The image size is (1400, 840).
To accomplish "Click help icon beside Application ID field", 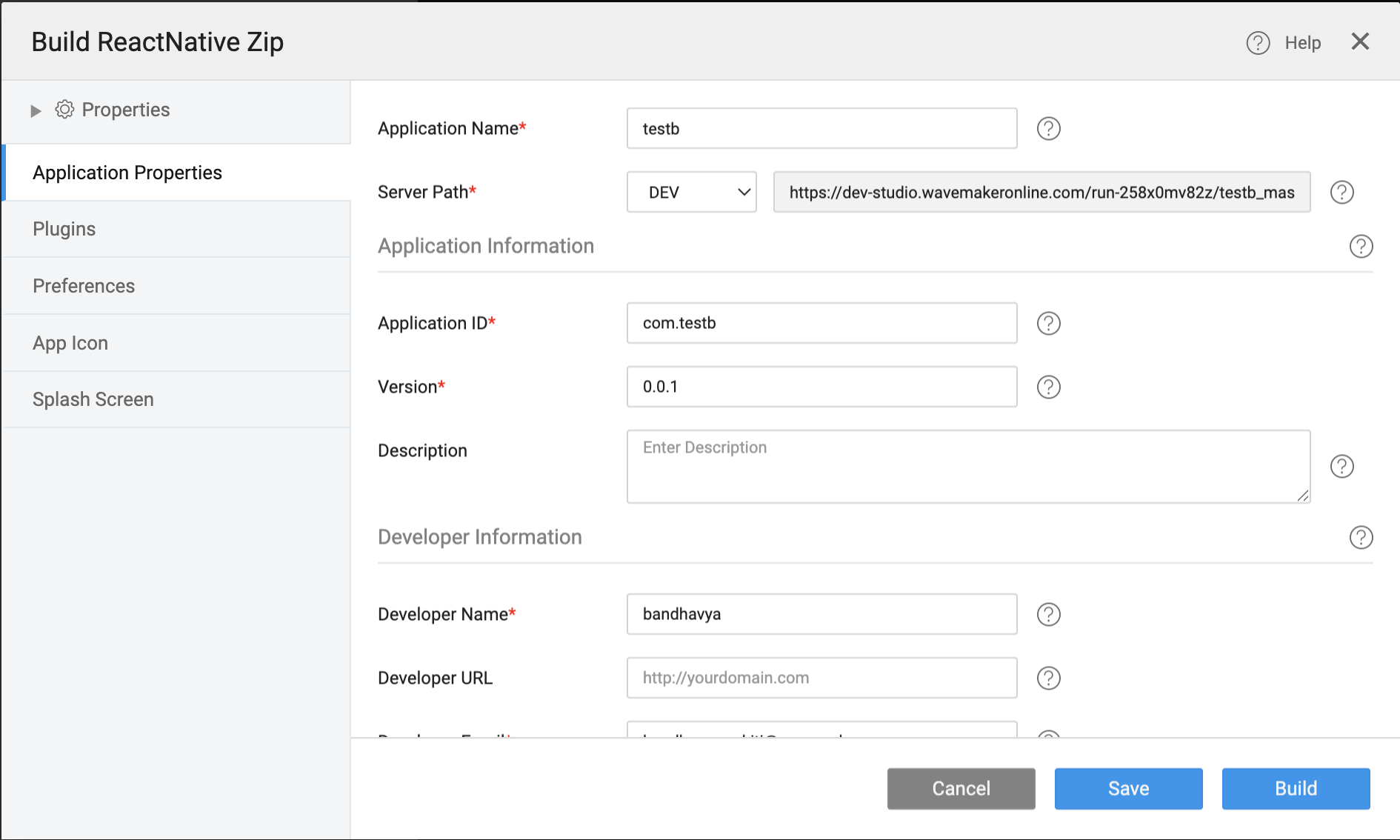I will [x=1048, y=324].
